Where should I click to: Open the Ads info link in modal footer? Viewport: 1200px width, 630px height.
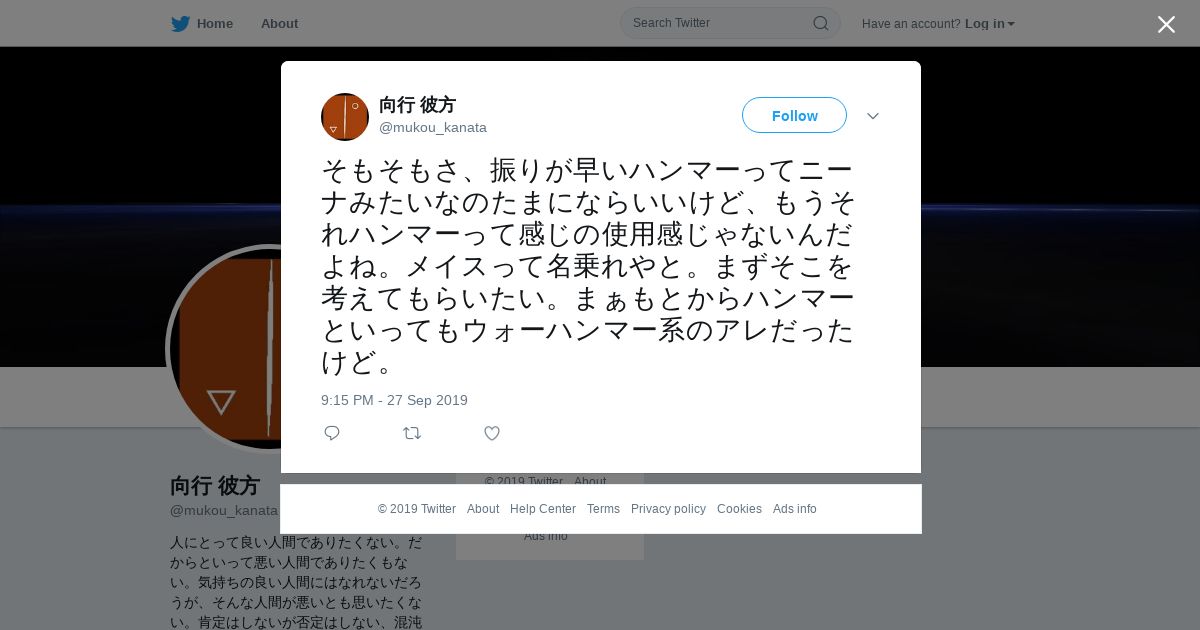[x=795, y=509]
